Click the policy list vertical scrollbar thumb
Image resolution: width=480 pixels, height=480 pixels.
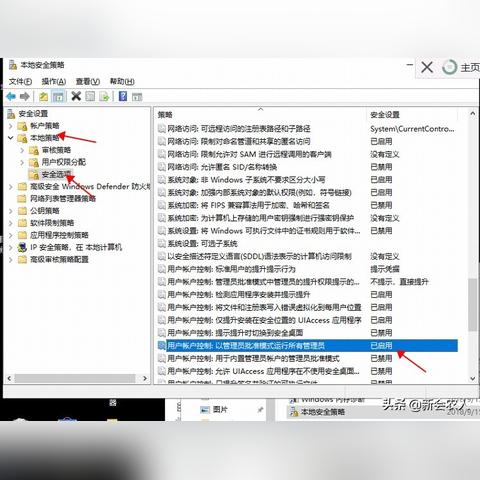[473, 304]
